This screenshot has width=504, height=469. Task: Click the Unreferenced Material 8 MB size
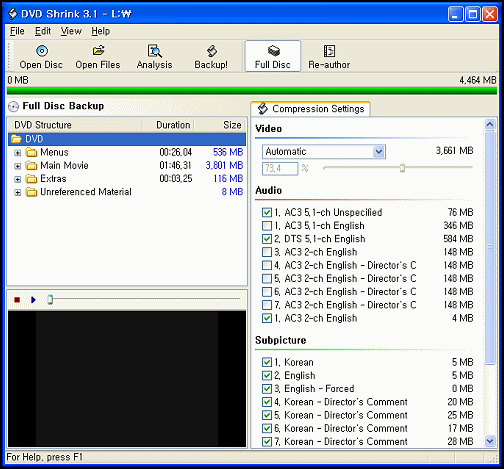(232, 192)
